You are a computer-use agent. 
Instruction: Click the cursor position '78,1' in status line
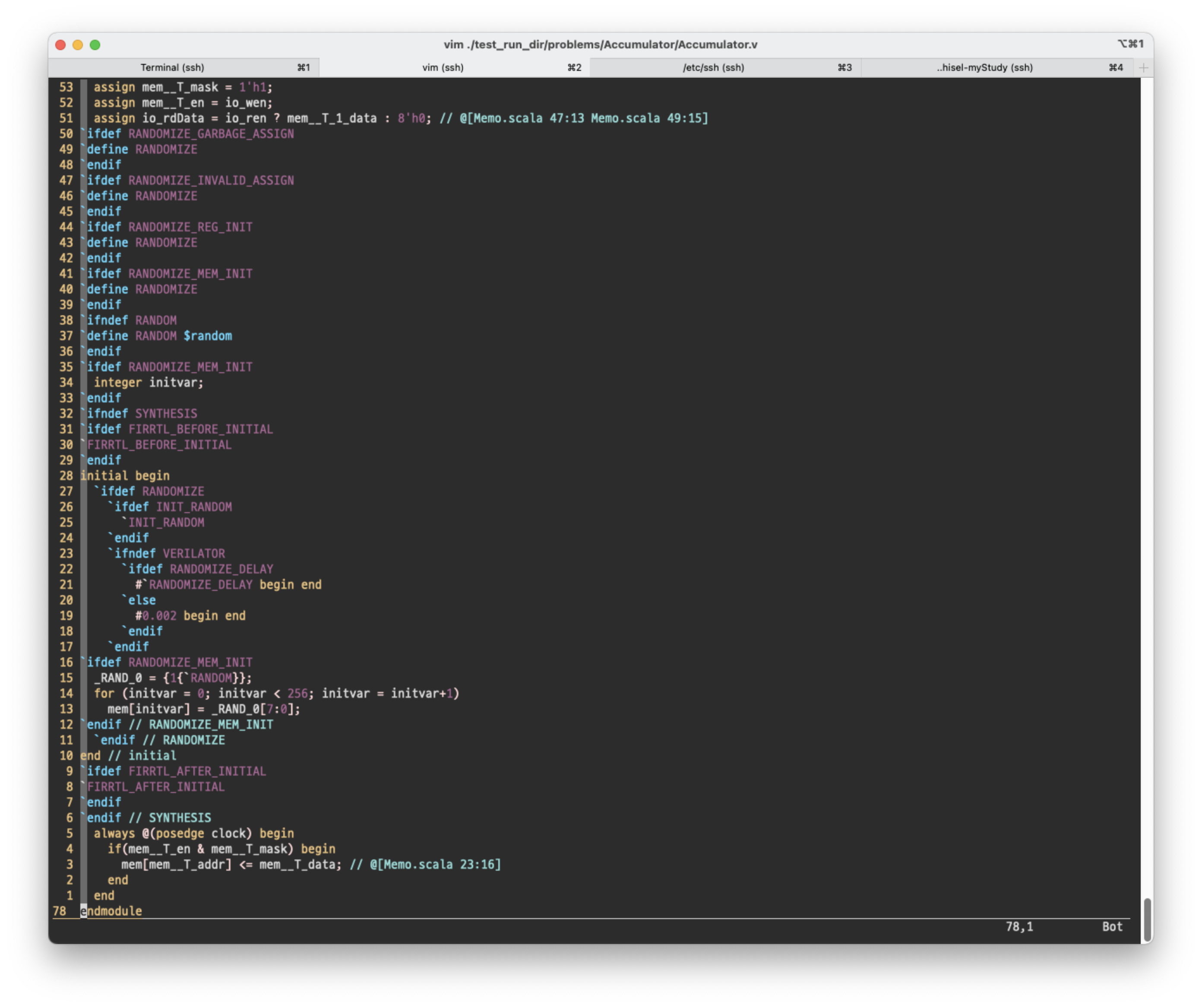click(x=1019, y=927)
